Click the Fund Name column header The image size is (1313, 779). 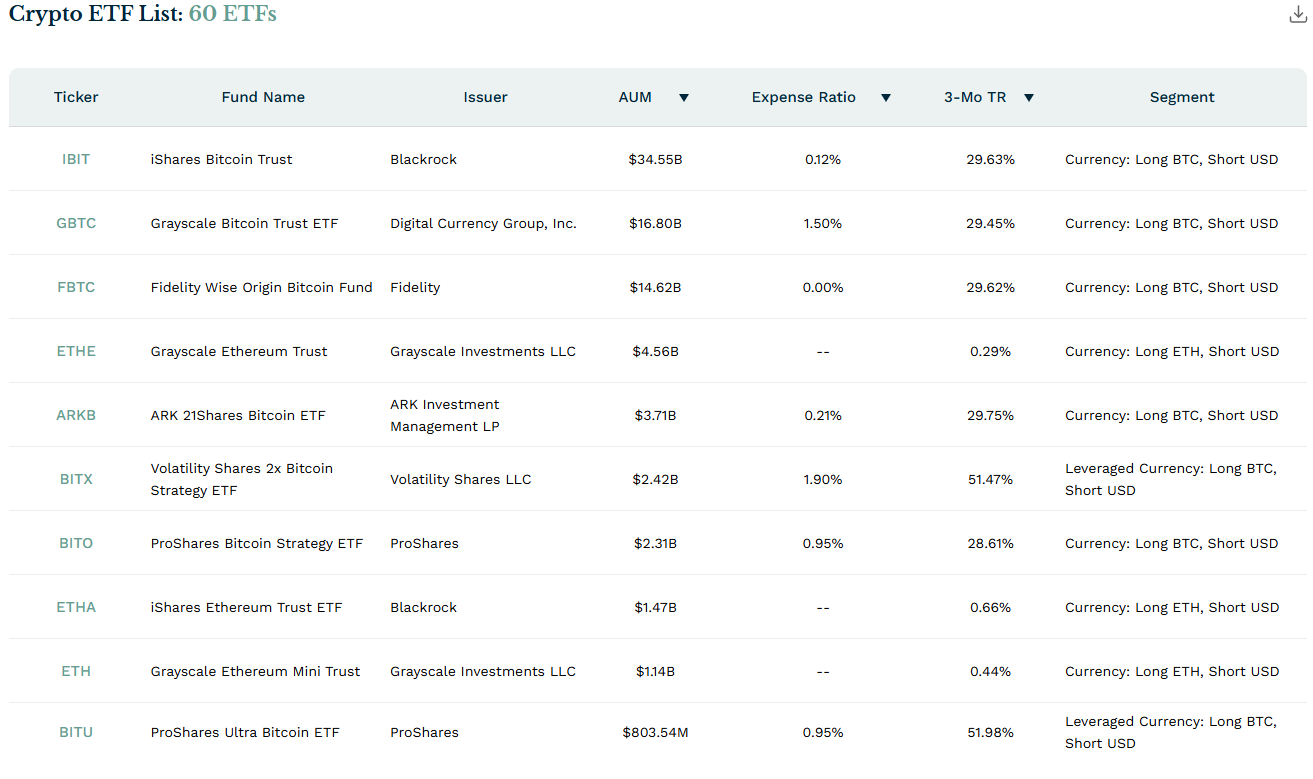coord(263,97)
